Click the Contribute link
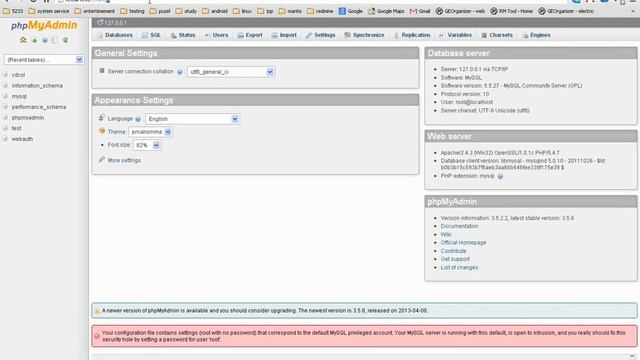The width and height of the screenshot is (640, 360). tap(453, 251)
